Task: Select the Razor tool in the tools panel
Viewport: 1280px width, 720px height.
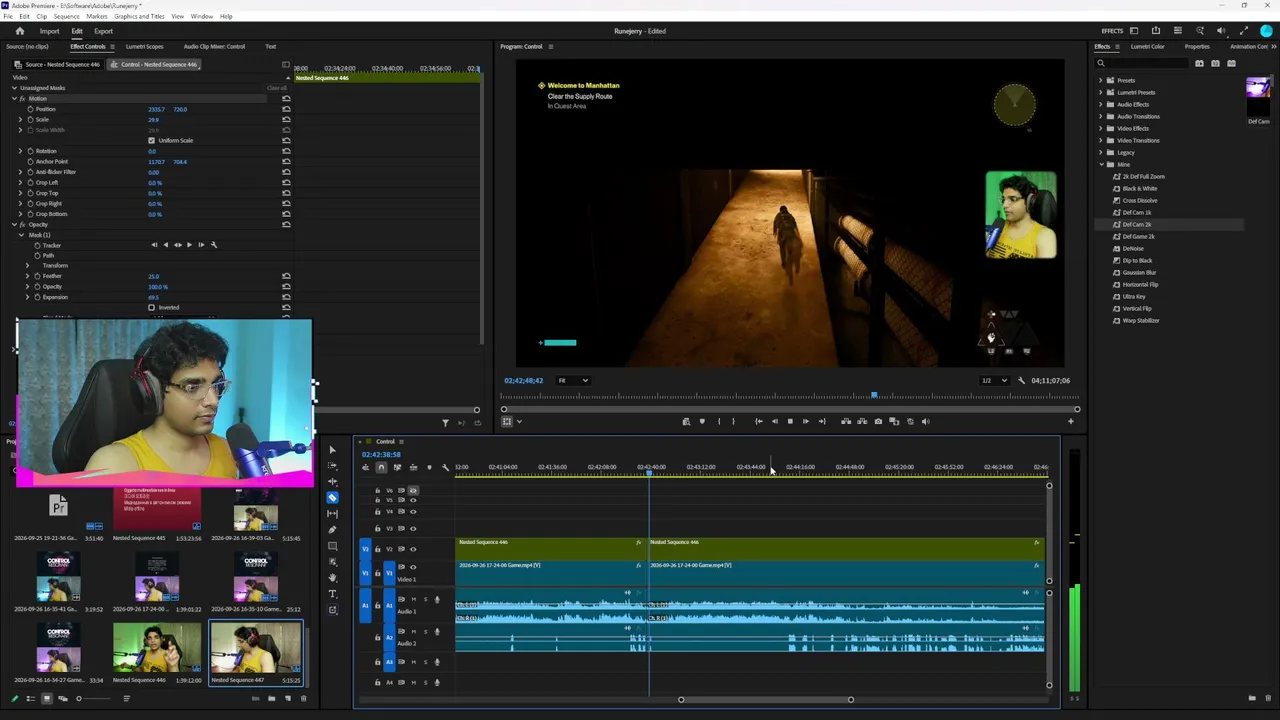Action: (x=333, y=497)
